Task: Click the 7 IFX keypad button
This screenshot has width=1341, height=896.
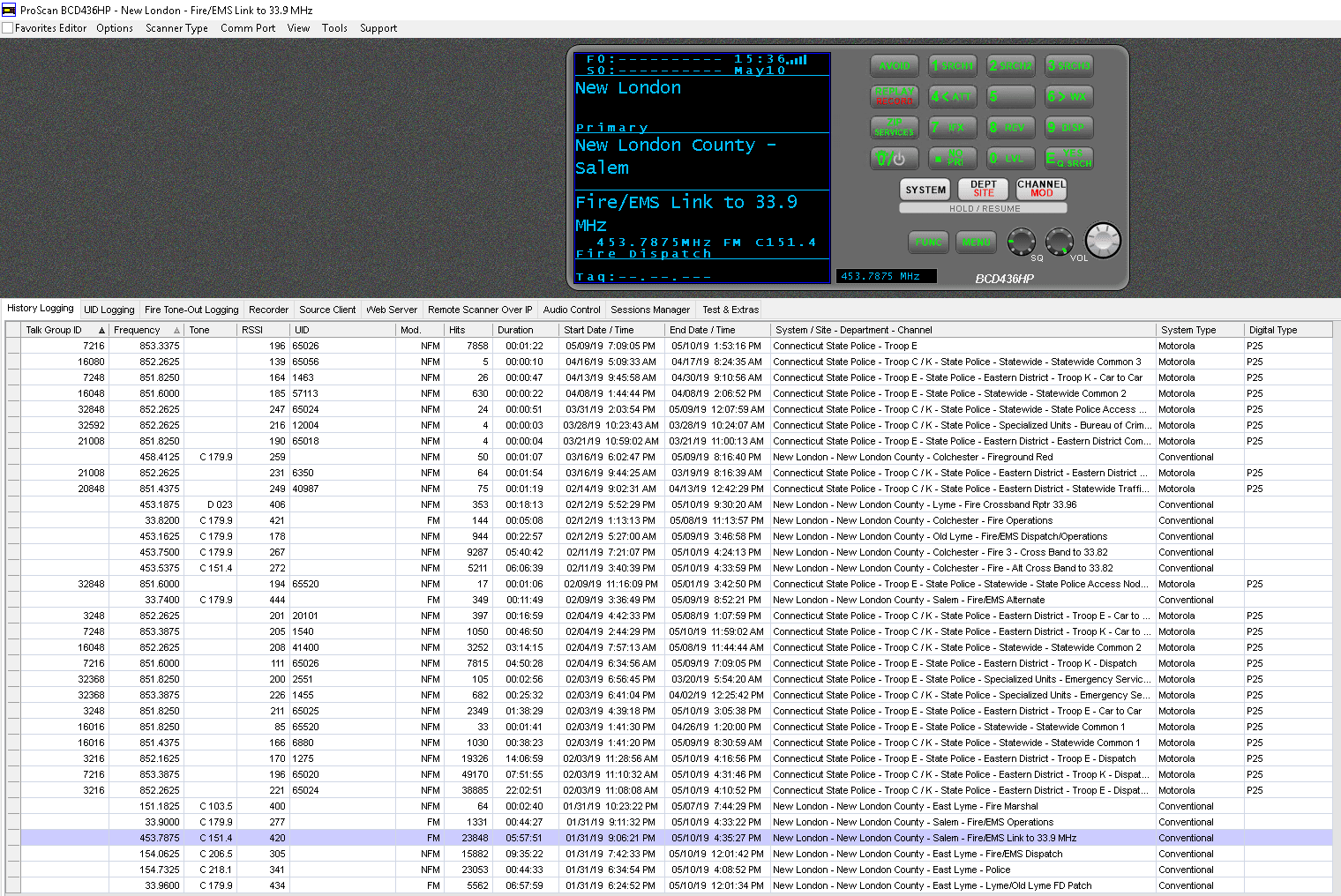Action: 953,128
